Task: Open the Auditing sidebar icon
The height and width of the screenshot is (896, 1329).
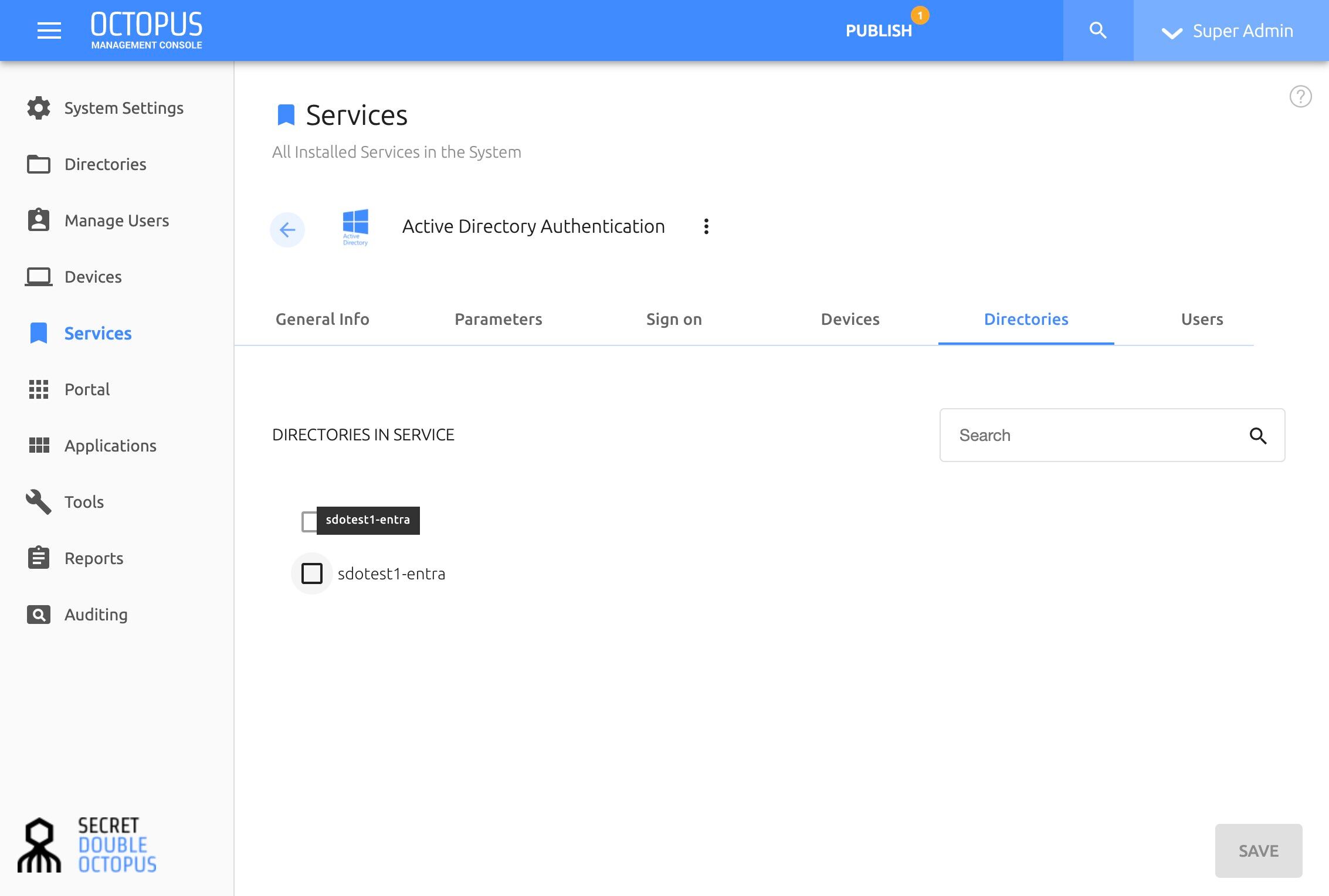Action: 39,615
